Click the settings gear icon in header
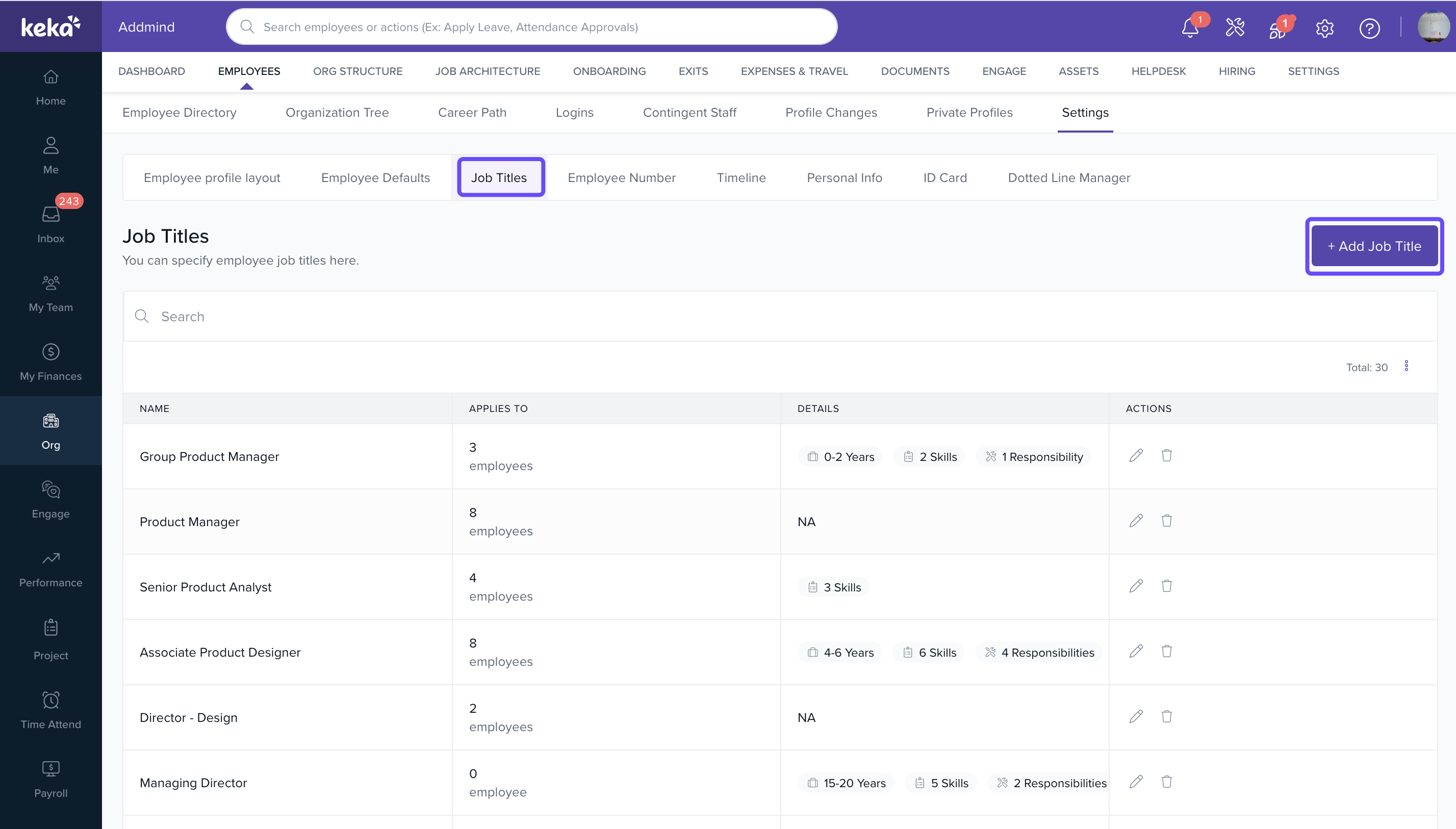The width and height of the screenshot is (1456, 829). [x=1324, y=28]
